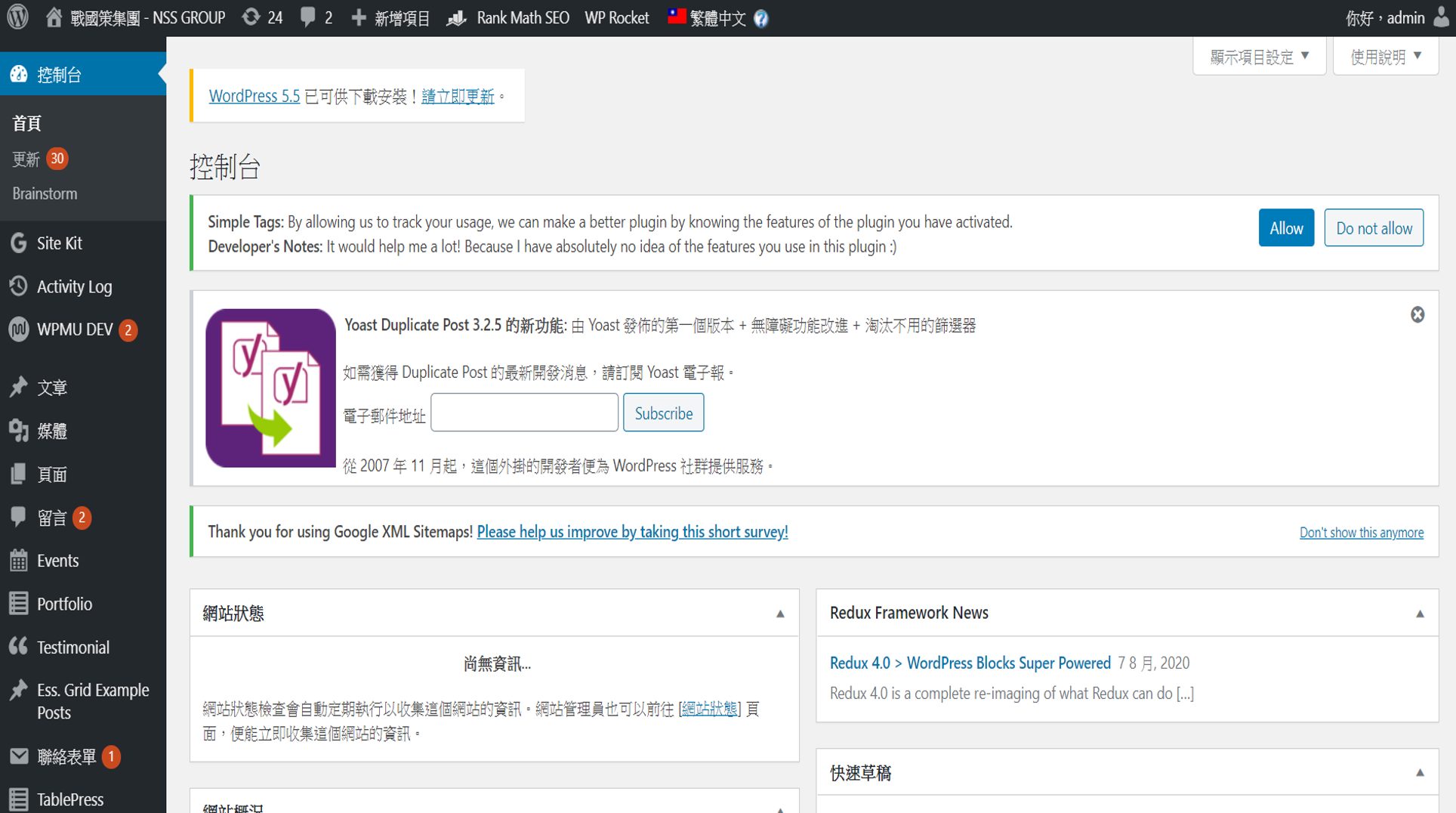Click the 電子郵件地址 input field

click(524, 413)
